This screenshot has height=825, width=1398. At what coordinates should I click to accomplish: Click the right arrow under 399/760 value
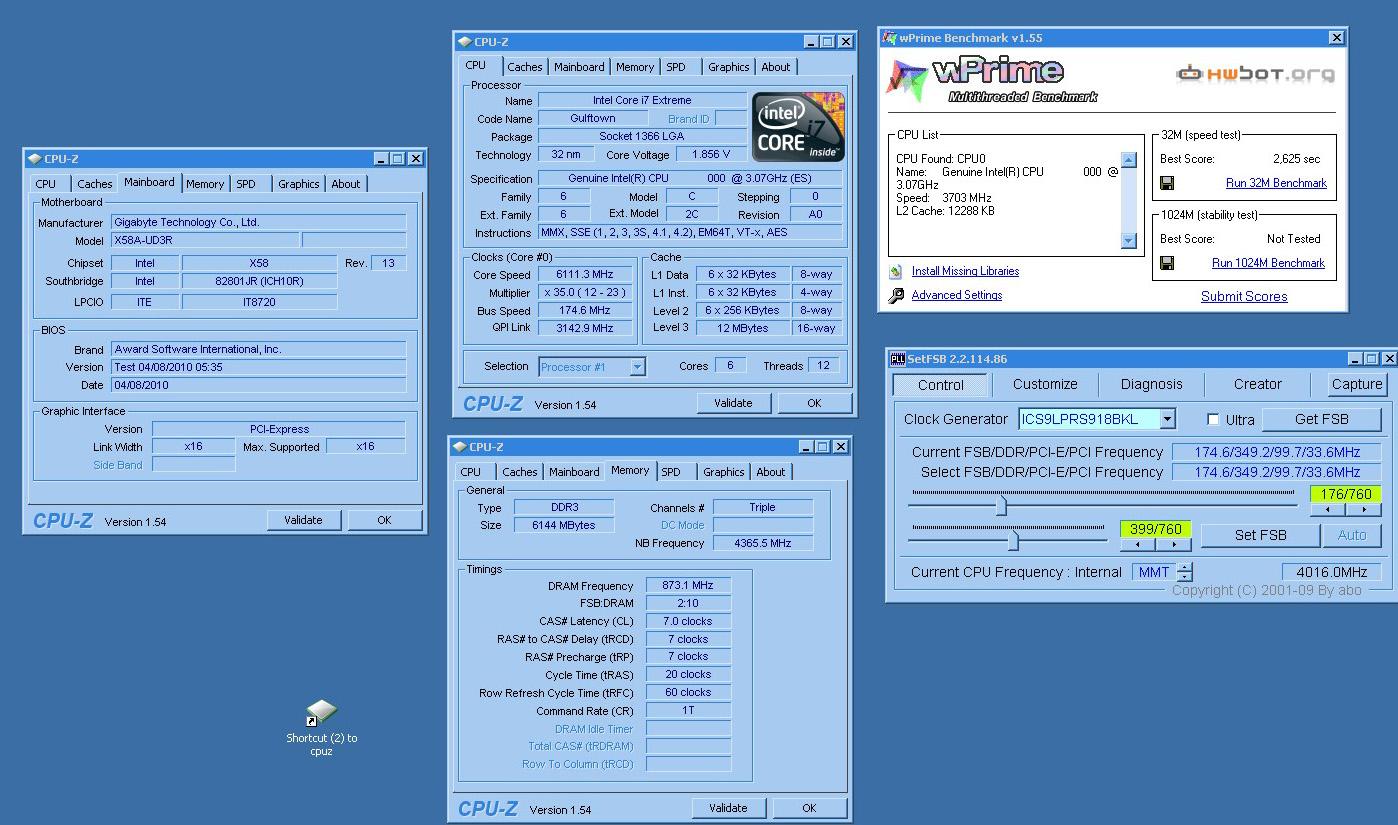click(x=1174, y=545)
